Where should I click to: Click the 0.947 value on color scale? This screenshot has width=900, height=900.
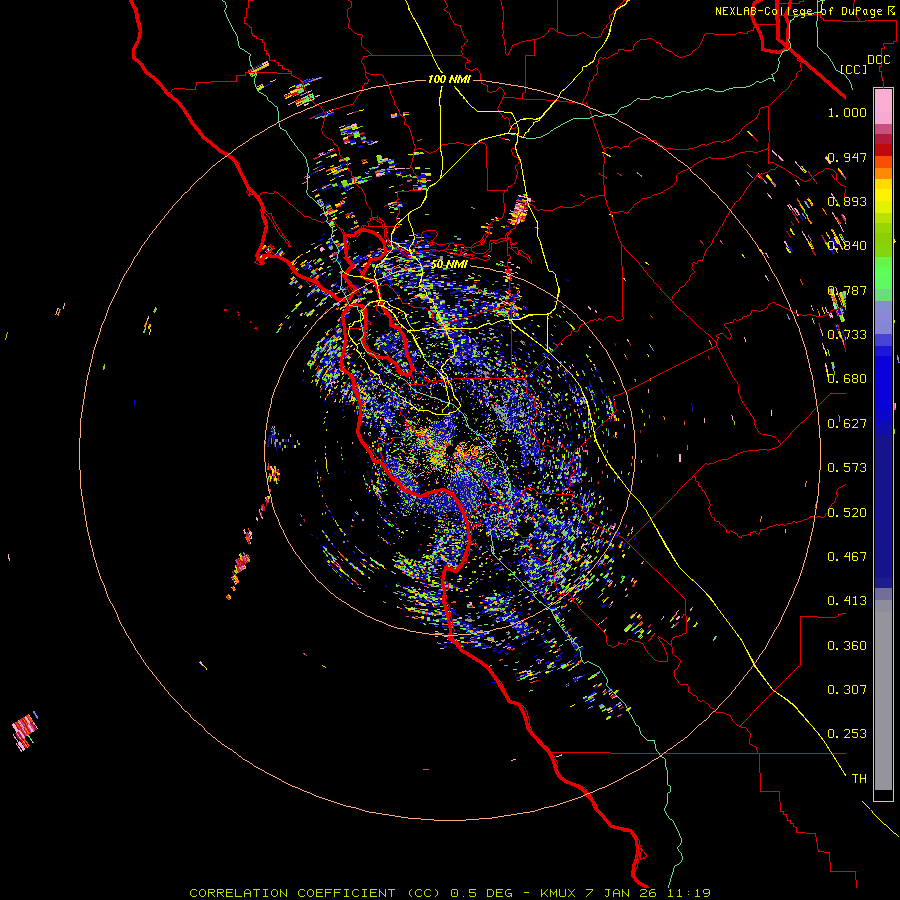coord(847,157)
